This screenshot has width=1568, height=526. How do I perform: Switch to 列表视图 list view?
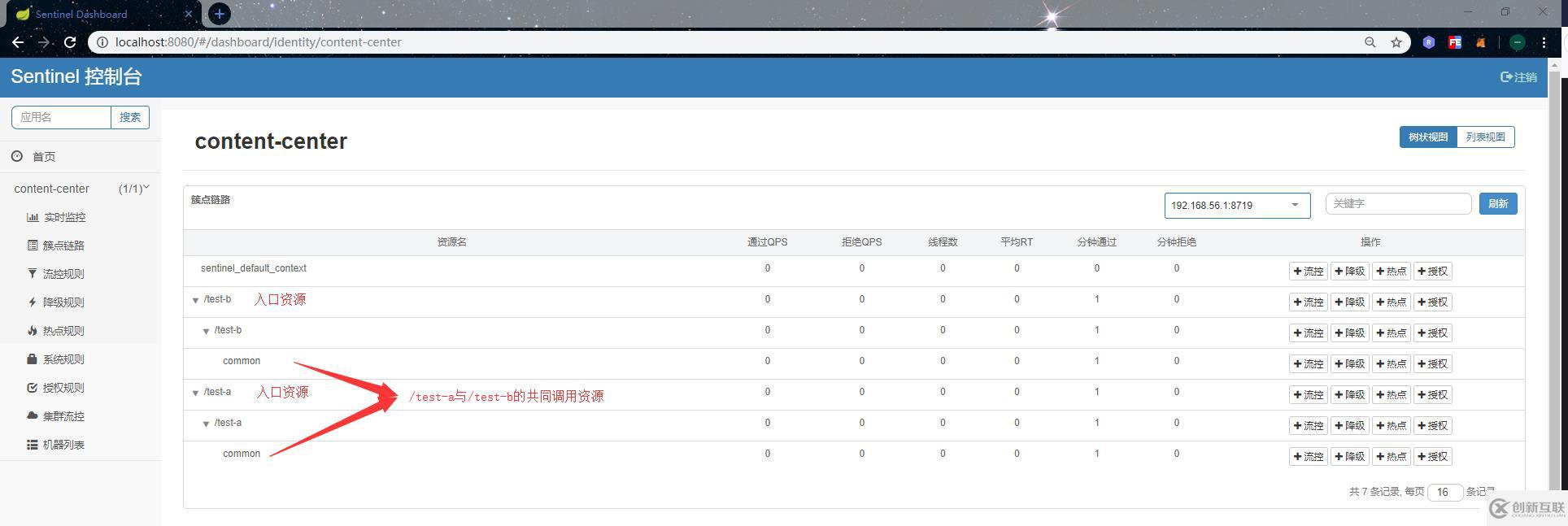[1486, 137]
